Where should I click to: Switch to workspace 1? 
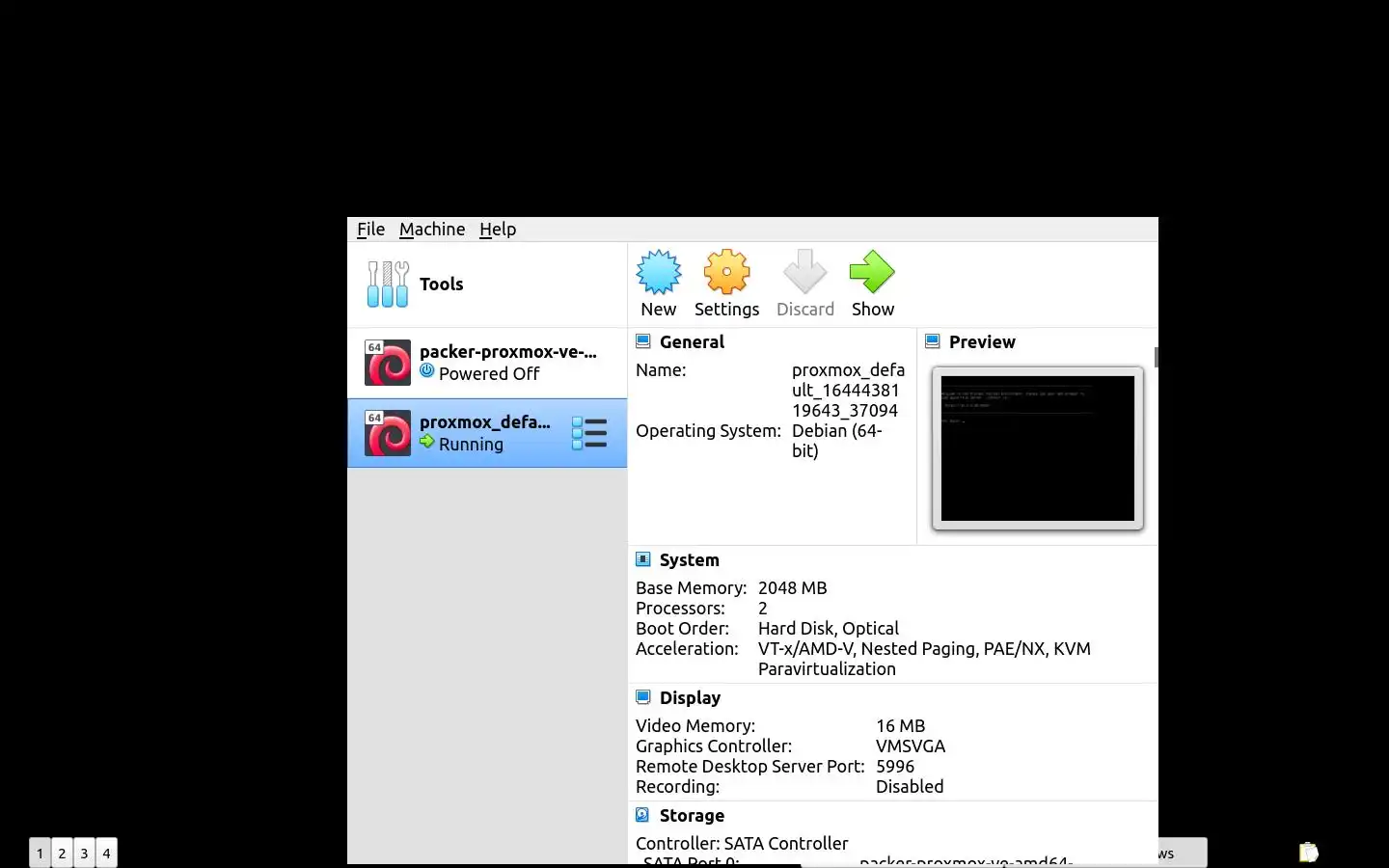pos(40,854)
